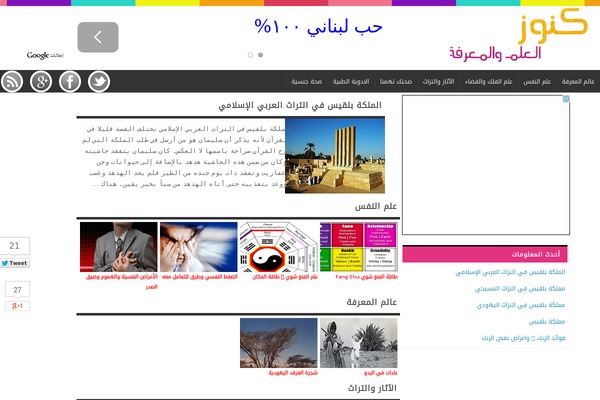Open sidebar link مملكة بلقيس في التراث المسيحي

(520, 289)
